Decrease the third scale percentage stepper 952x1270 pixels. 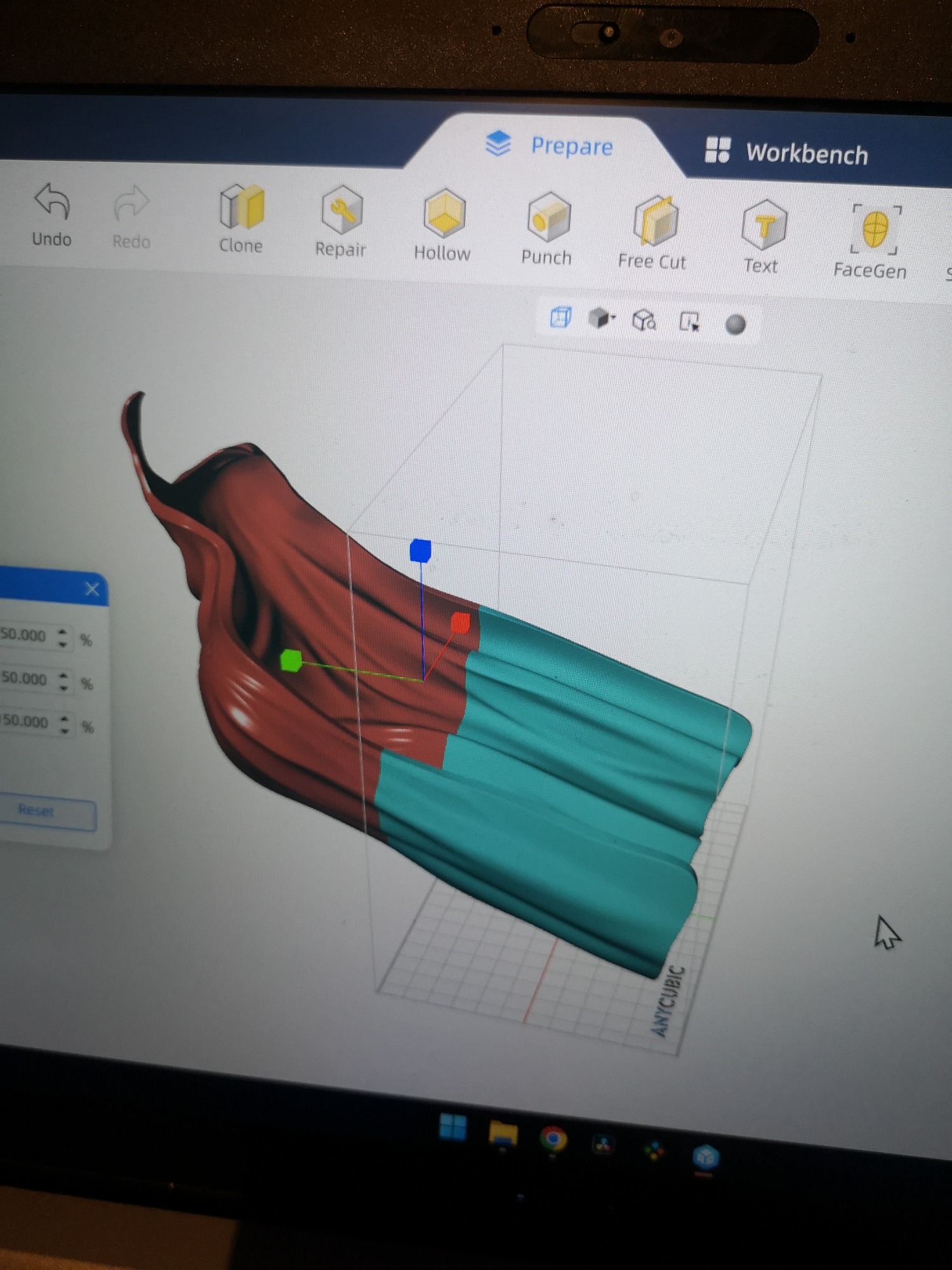click(64, 732)
